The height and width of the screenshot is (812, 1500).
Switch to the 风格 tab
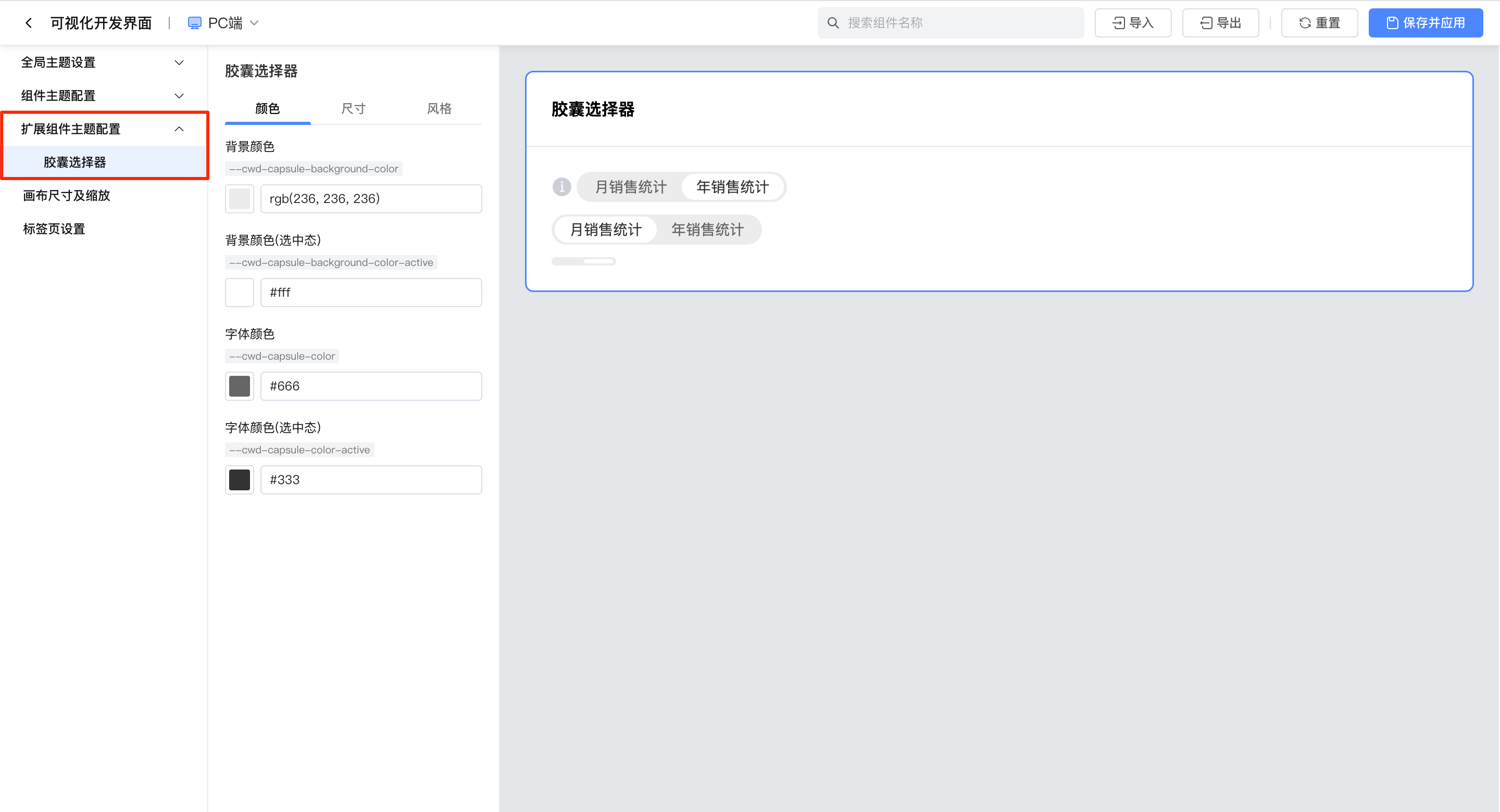tap(439, 108)
